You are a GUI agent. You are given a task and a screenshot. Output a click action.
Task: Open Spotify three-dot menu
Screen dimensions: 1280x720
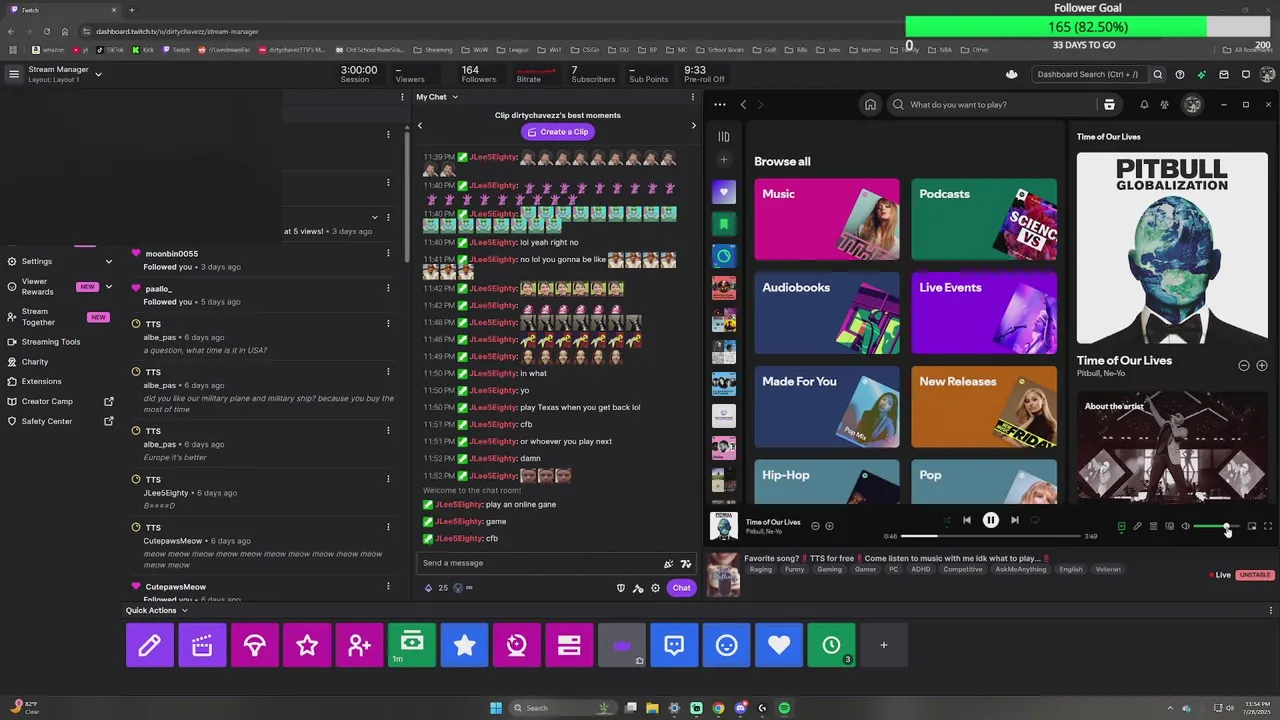pyautogui.click(x=720, y=105)
